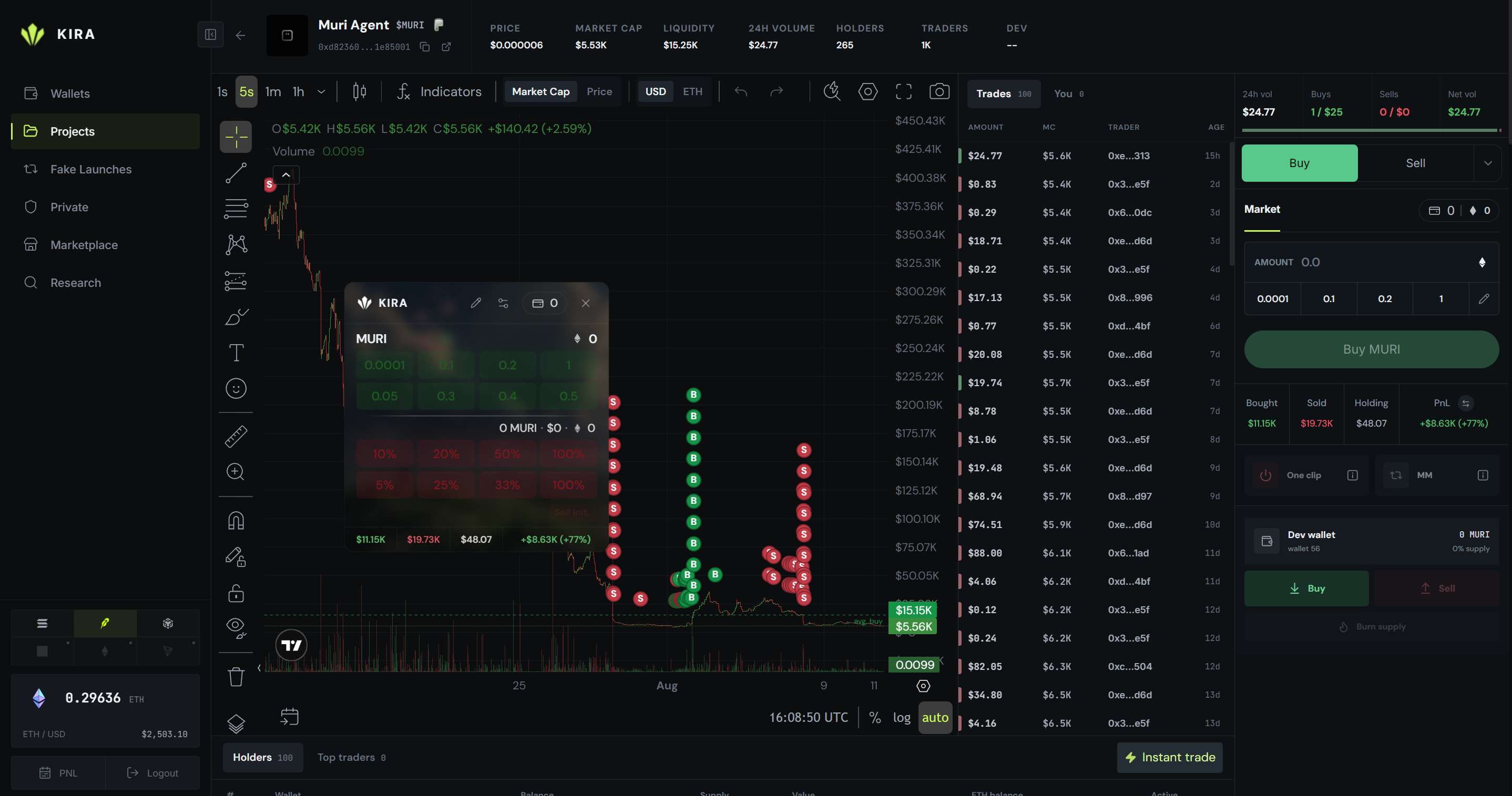Switch chart denomination to ETH
1512x796 pixels.
[692, 91]
